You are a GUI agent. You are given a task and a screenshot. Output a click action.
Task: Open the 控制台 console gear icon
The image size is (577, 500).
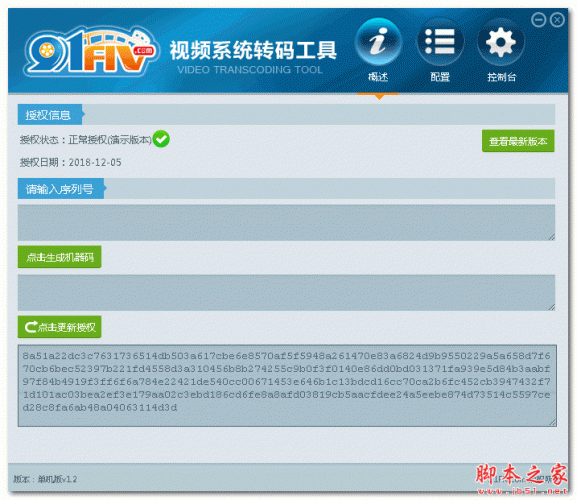click(501, 42)
